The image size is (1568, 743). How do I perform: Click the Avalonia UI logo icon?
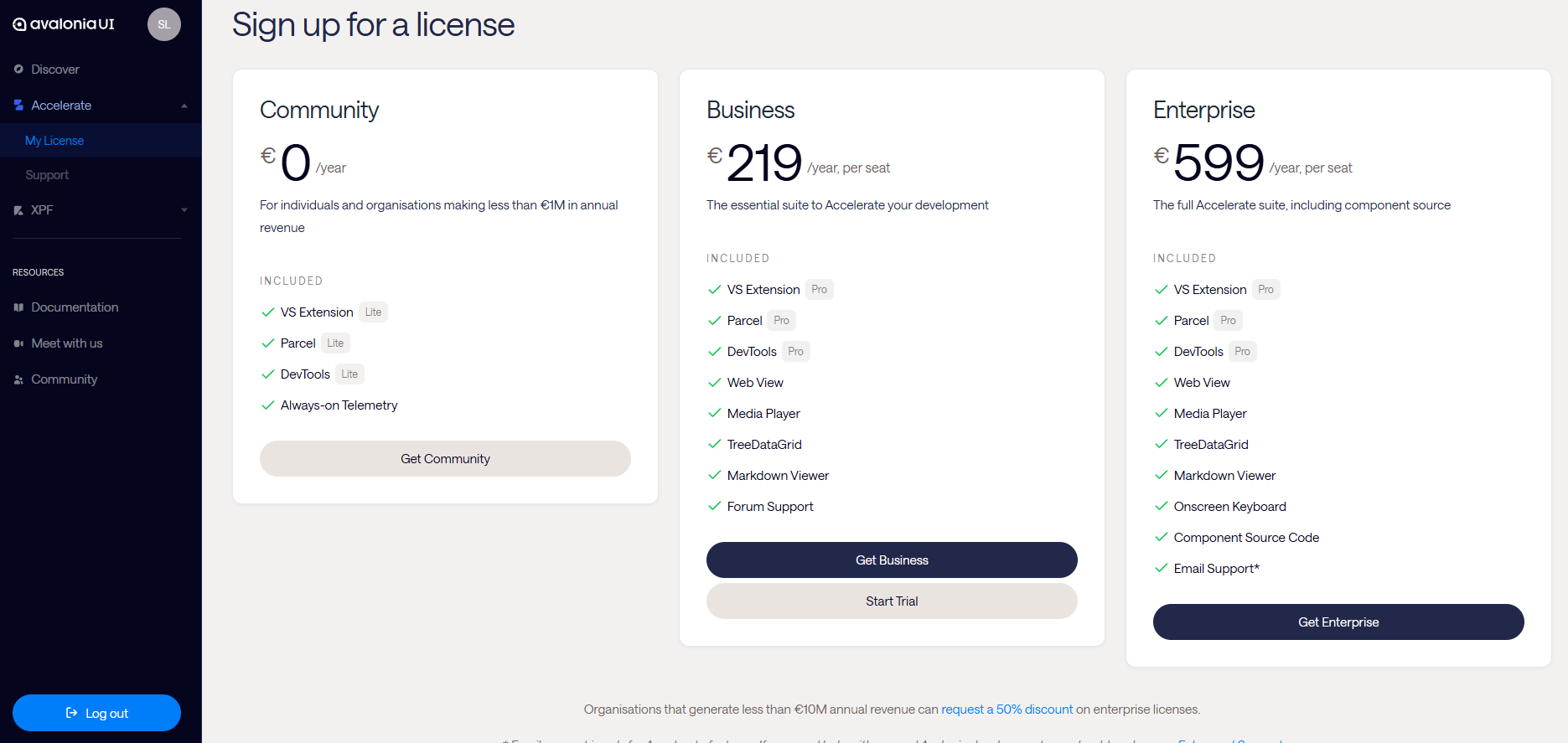pyautogui.click(x=19, y=24)
